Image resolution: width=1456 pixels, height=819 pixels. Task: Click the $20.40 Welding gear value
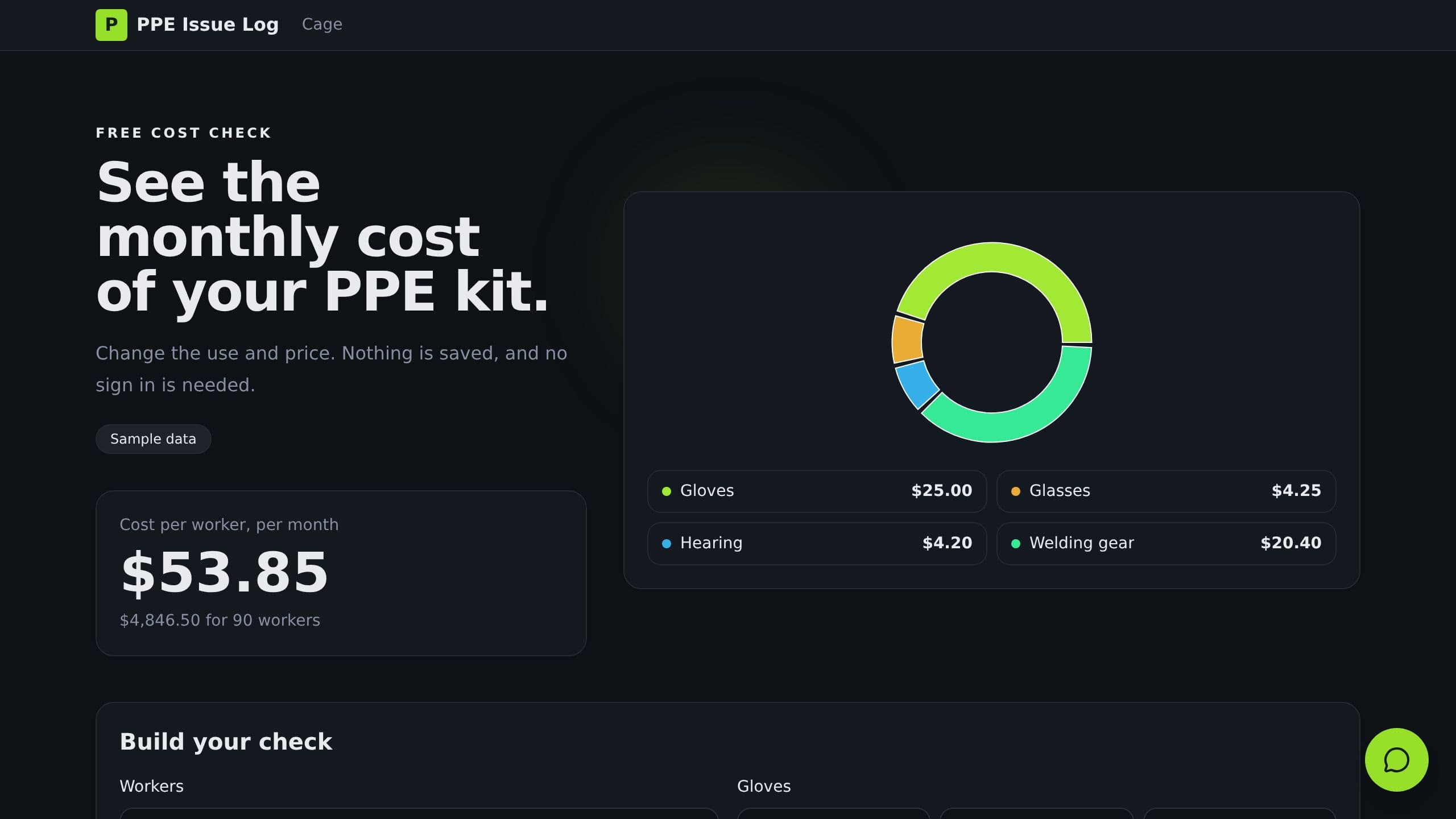pos(1291,543)
